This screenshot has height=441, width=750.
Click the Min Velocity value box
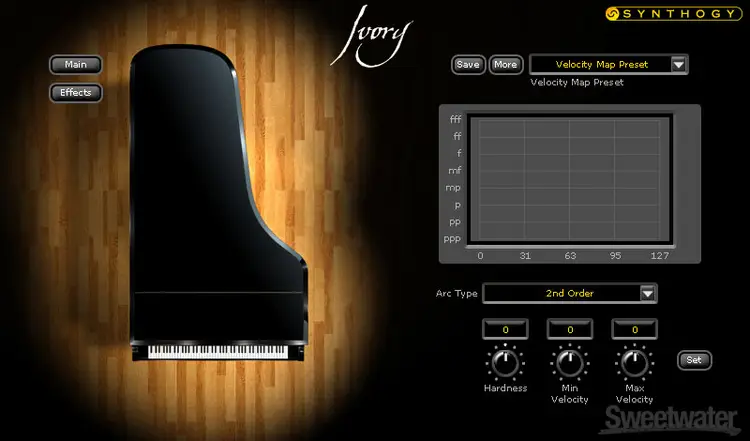pos(570,330)
